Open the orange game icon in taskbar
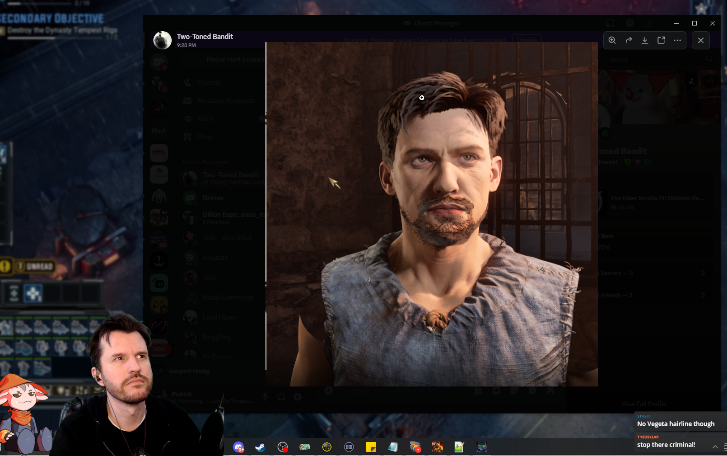 [437, 447]
